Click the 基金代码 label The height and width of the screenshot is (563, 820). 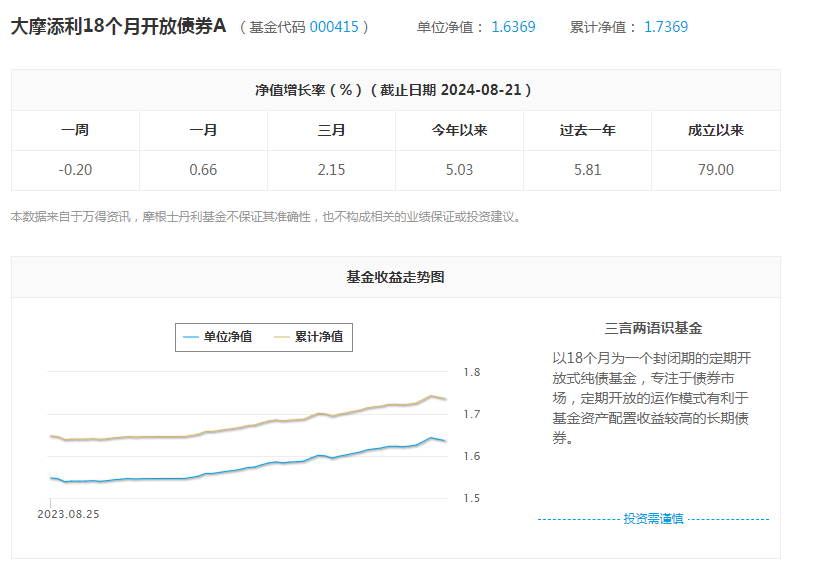click(277, 27)
